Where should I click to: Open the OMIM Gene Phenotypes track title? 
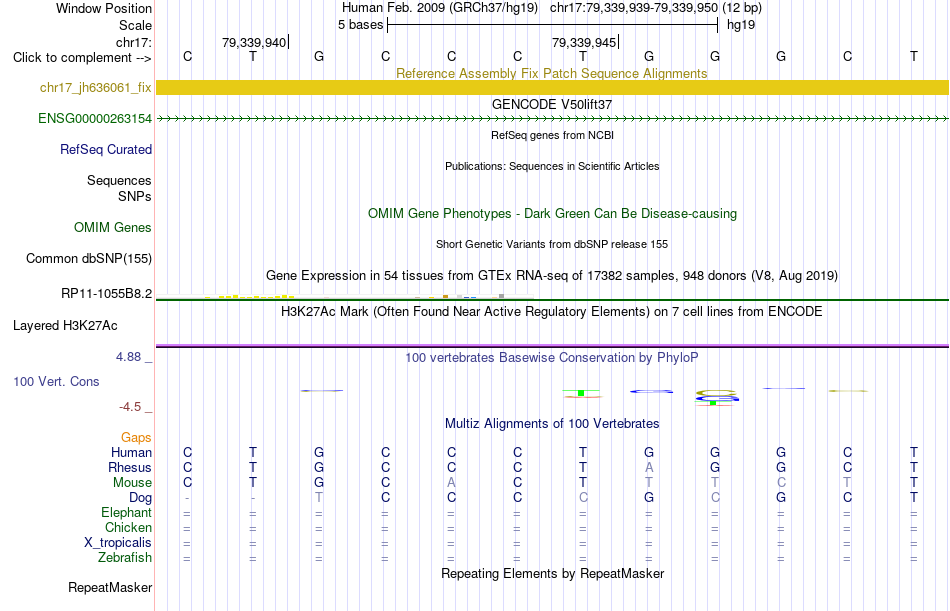552,213
